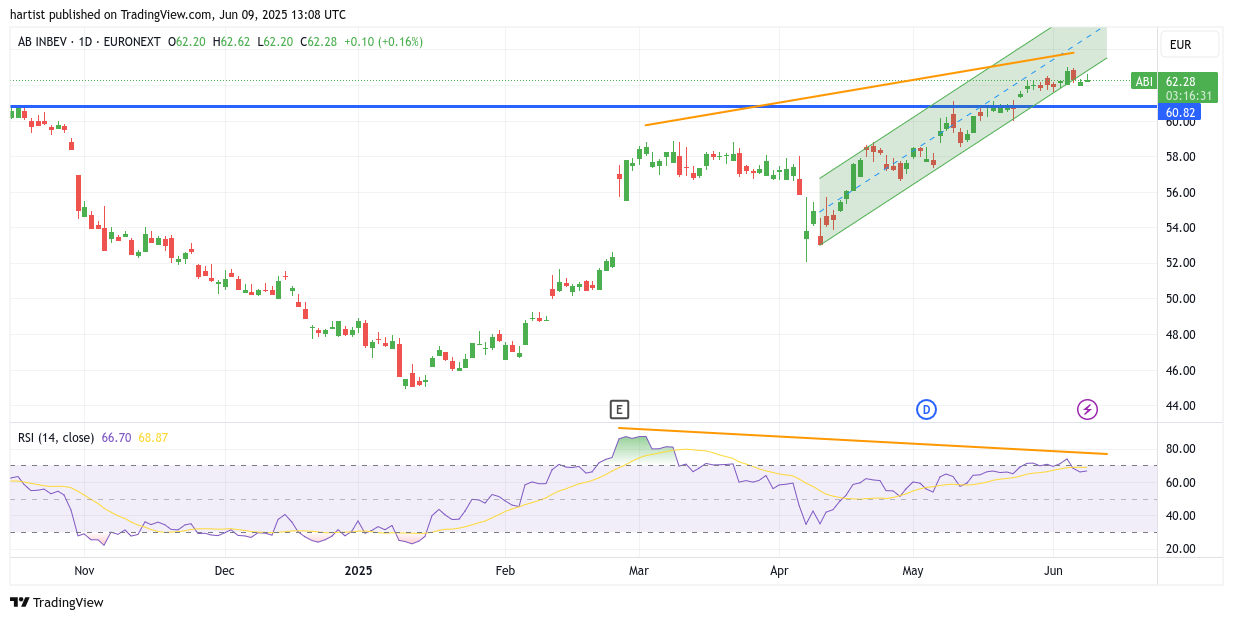This screenshot has width=1233, height=620.
Task: Click the Feb label on time axis
Action: (505, 571)
